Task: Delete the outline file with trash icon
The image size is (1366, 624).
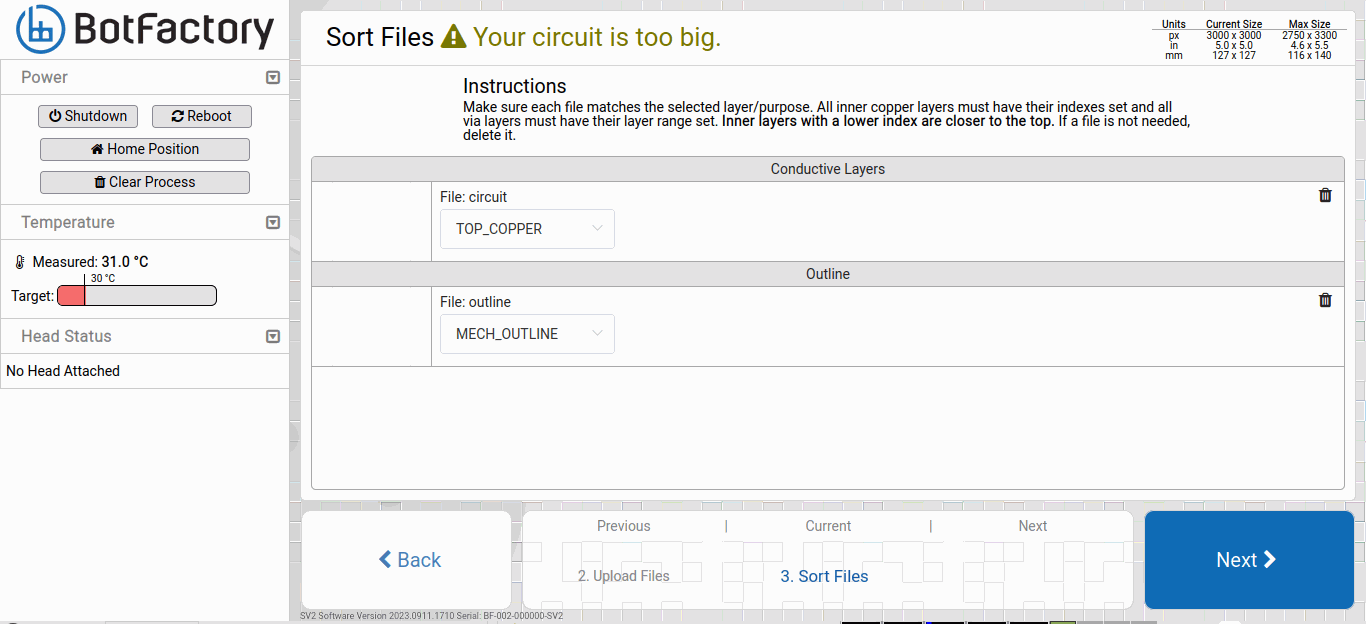Action: 1325,300
